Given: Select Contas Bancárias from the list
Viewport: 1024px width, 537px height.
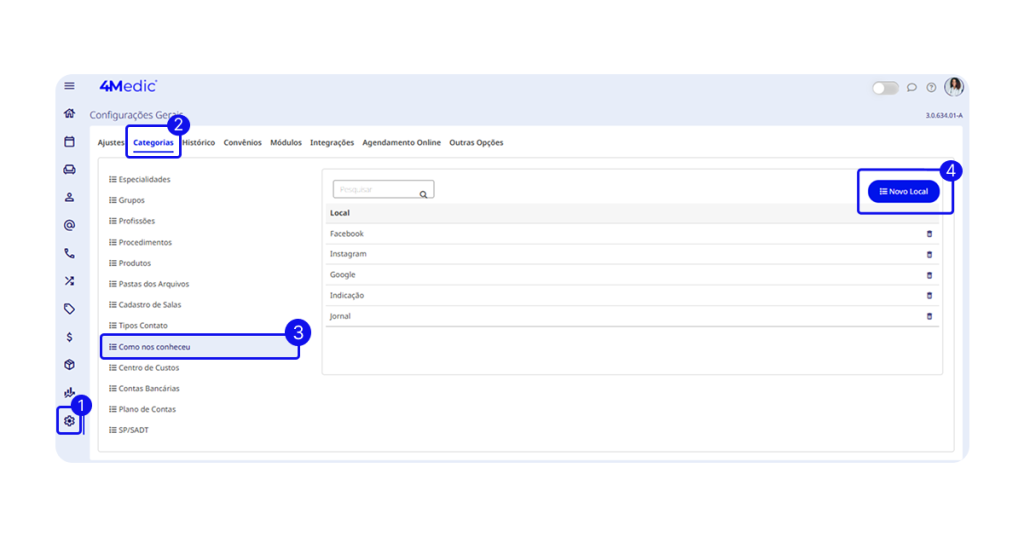Looking at the screenshot, I should pyautogui.click(x=148, y=389).
